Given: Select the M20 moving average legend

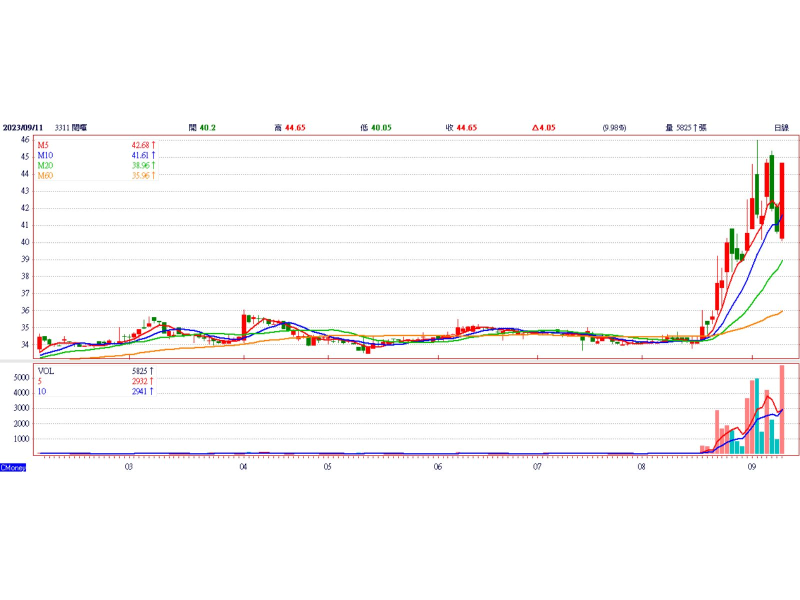Looking at the screenshot, I should point(46,166).
